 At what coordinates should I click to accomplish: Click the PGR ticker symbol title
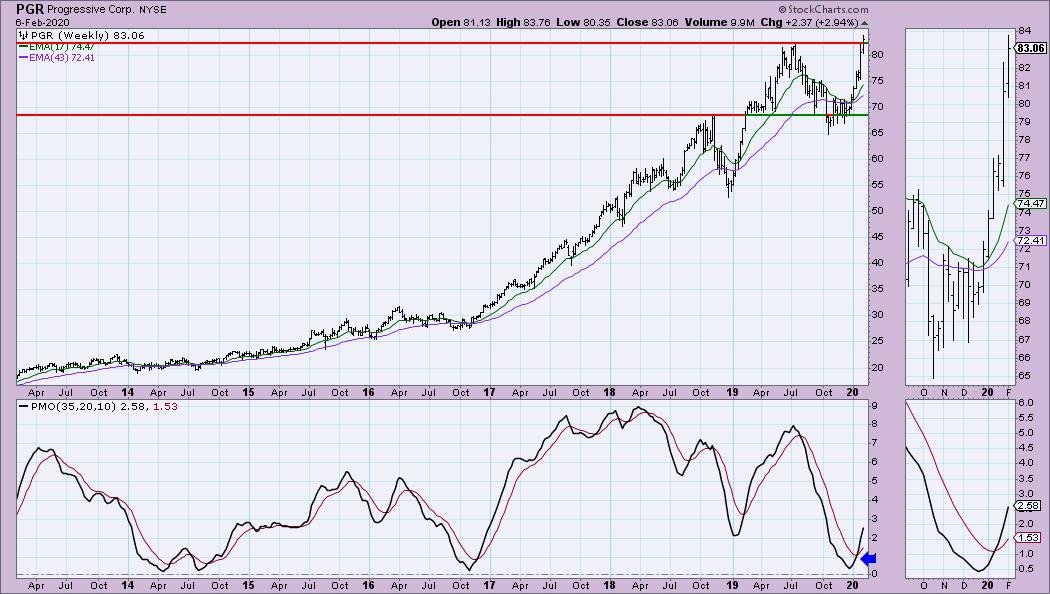(30, 9)
